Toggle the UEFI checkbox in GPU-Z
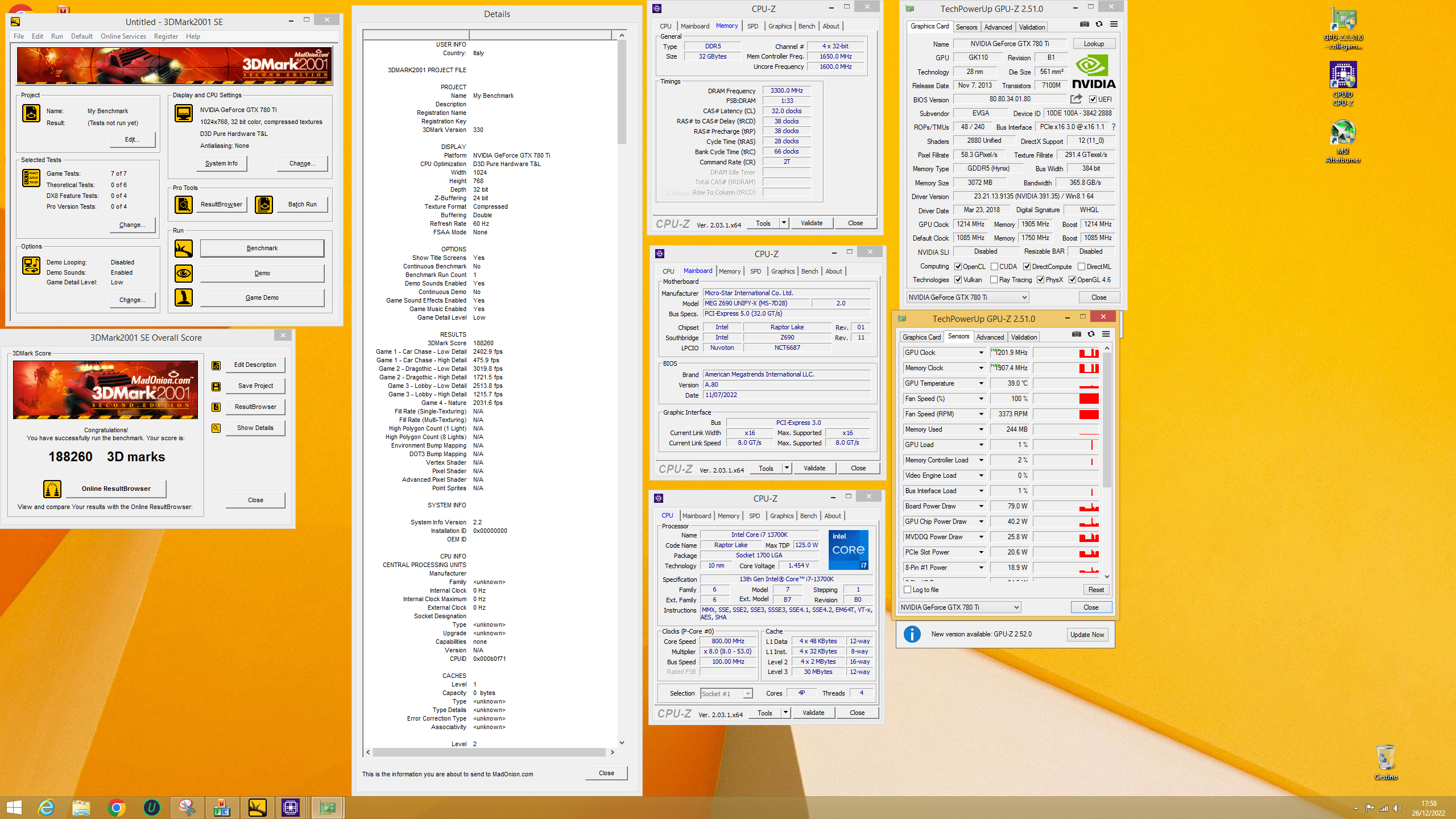Screen dimensions: 1456x819 [x=1093, y=100]
